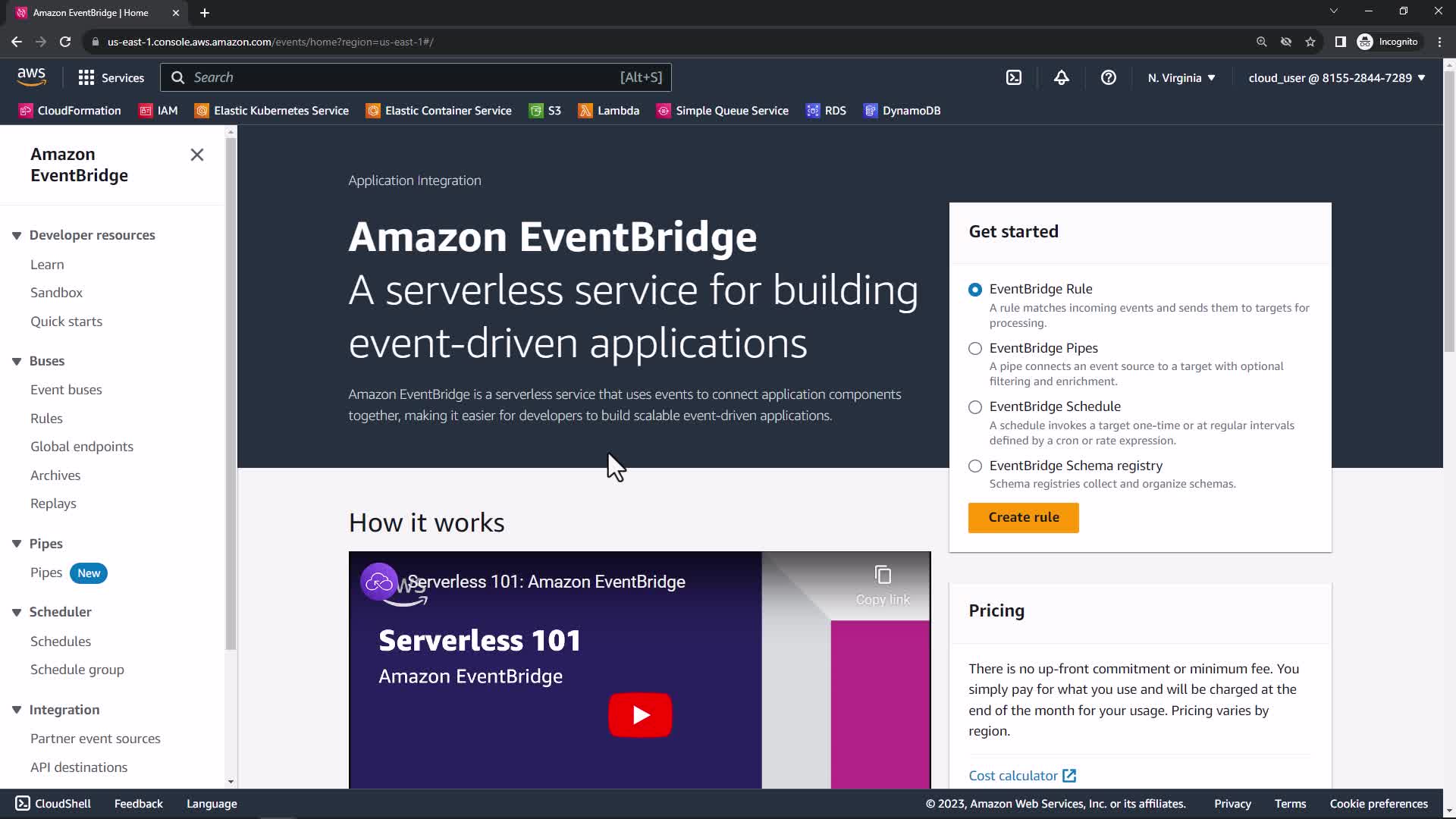Close the Amazon EventBridge sidebar panel
The image size is (1456, 819).
[197, 155]
